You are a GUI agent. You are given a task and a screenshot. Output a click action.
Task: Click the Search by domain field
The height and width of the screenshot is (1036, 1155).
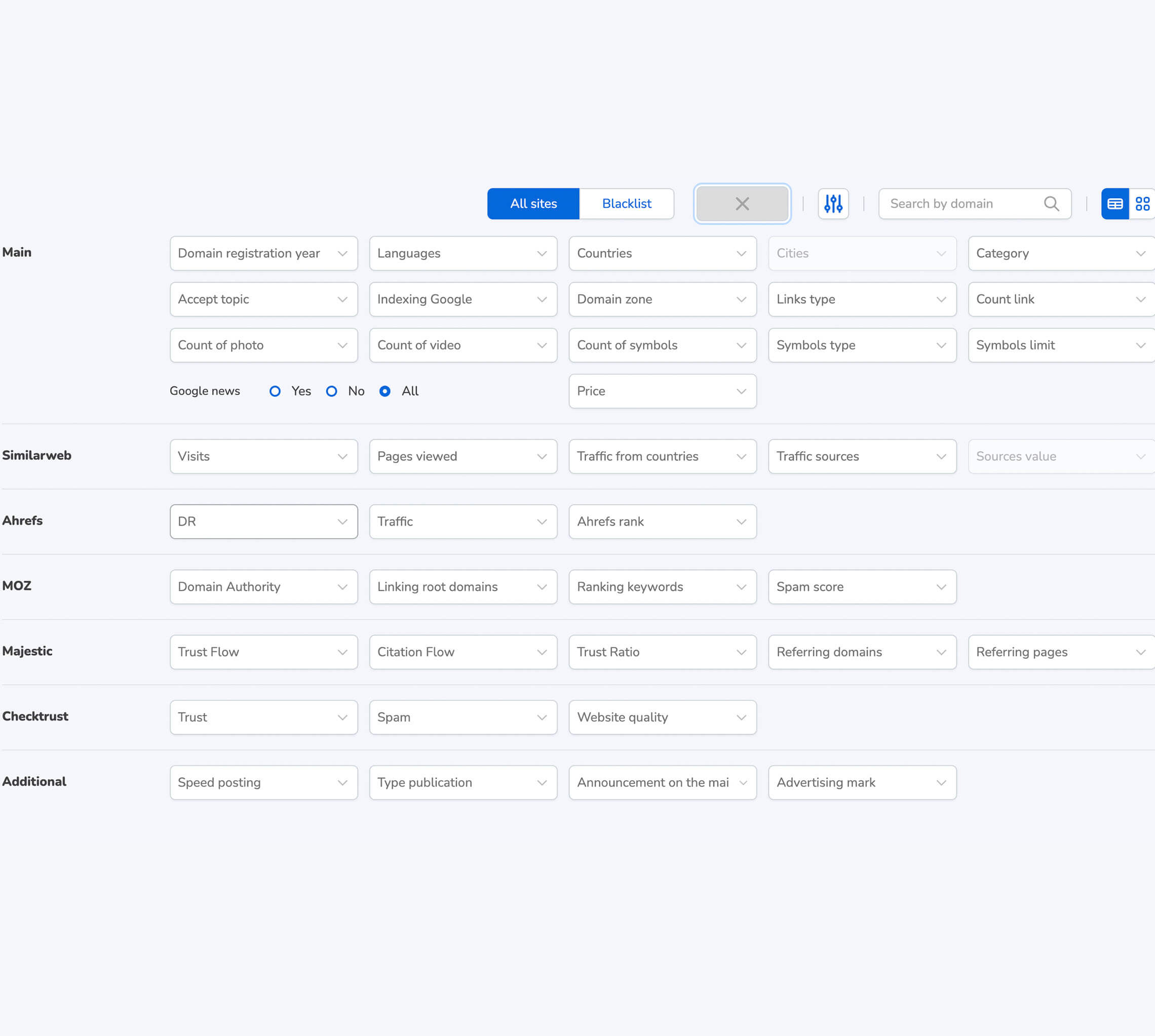coord(962,203)
